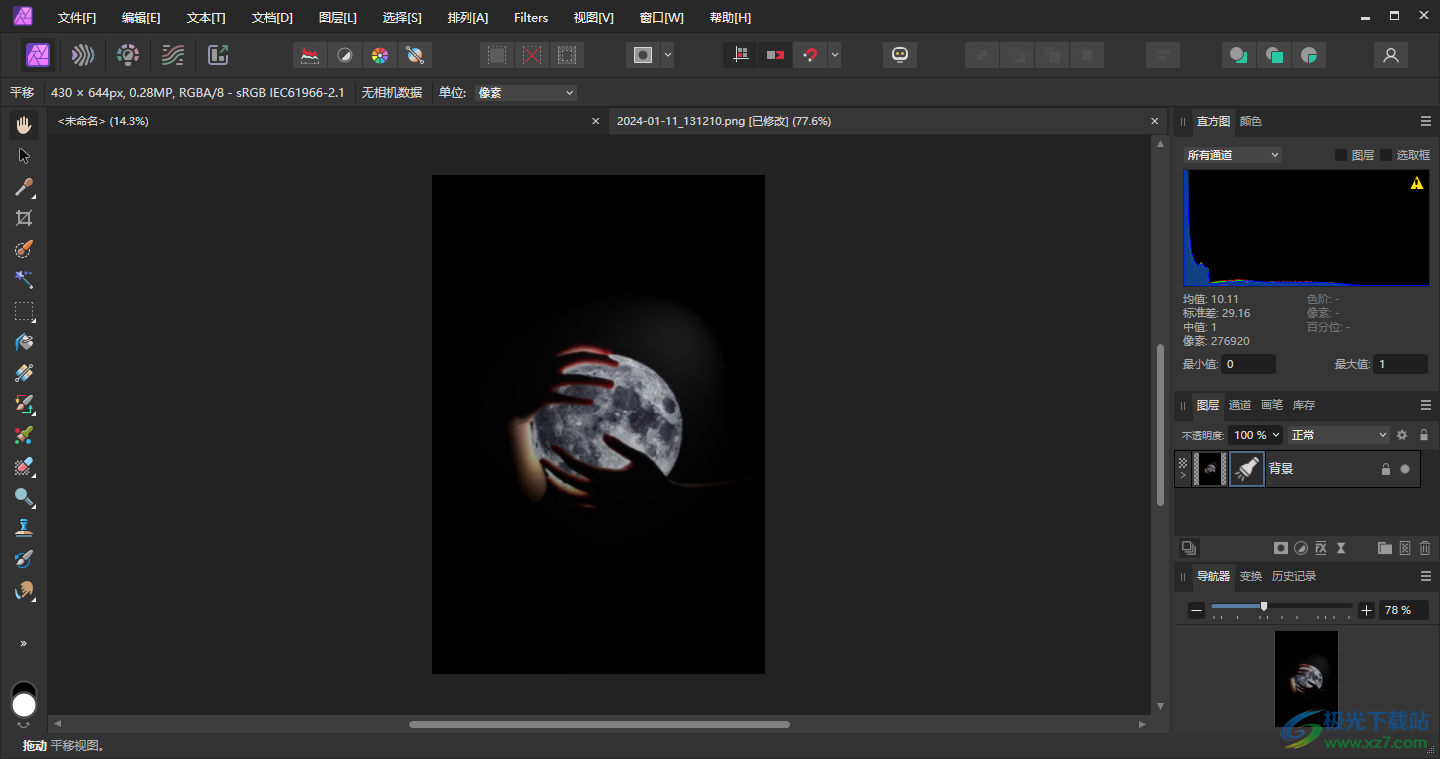
Task: Select the Flood Select magic wand tool
Action: point(24,280)
